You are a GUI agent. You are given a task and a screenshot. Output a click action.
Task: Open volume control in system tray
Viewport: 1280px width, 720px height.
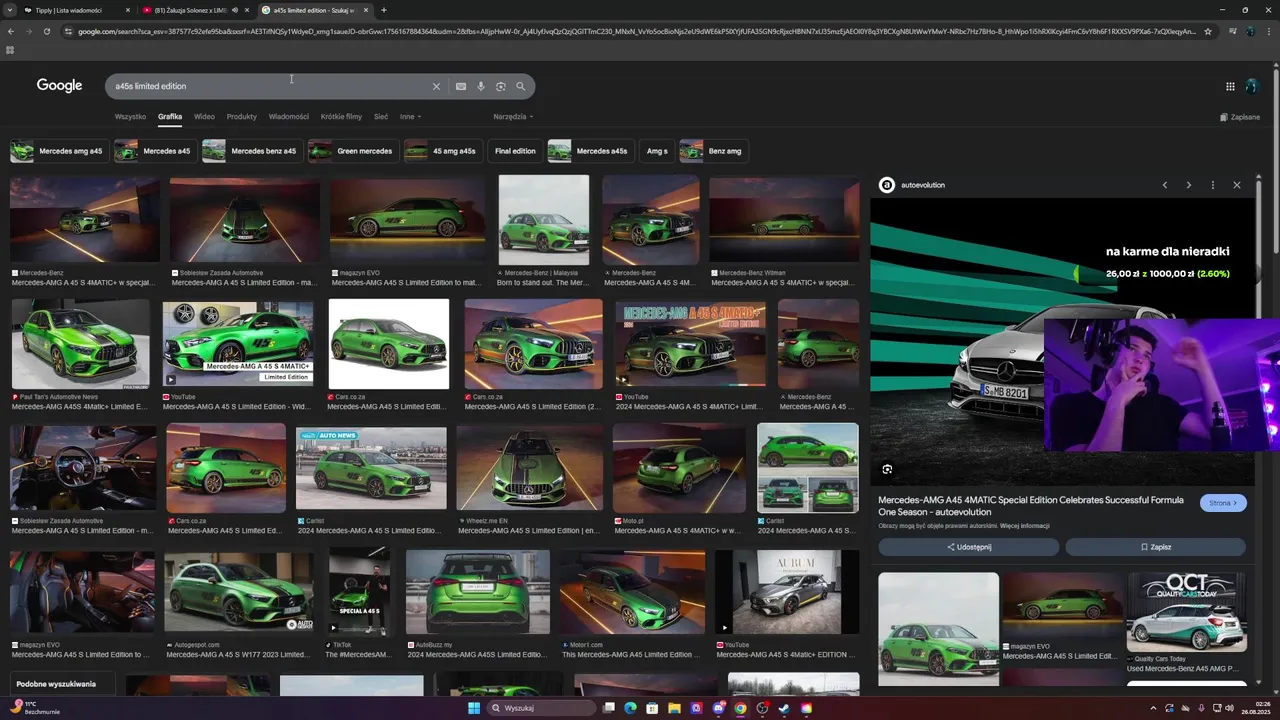pos(1230,708)
